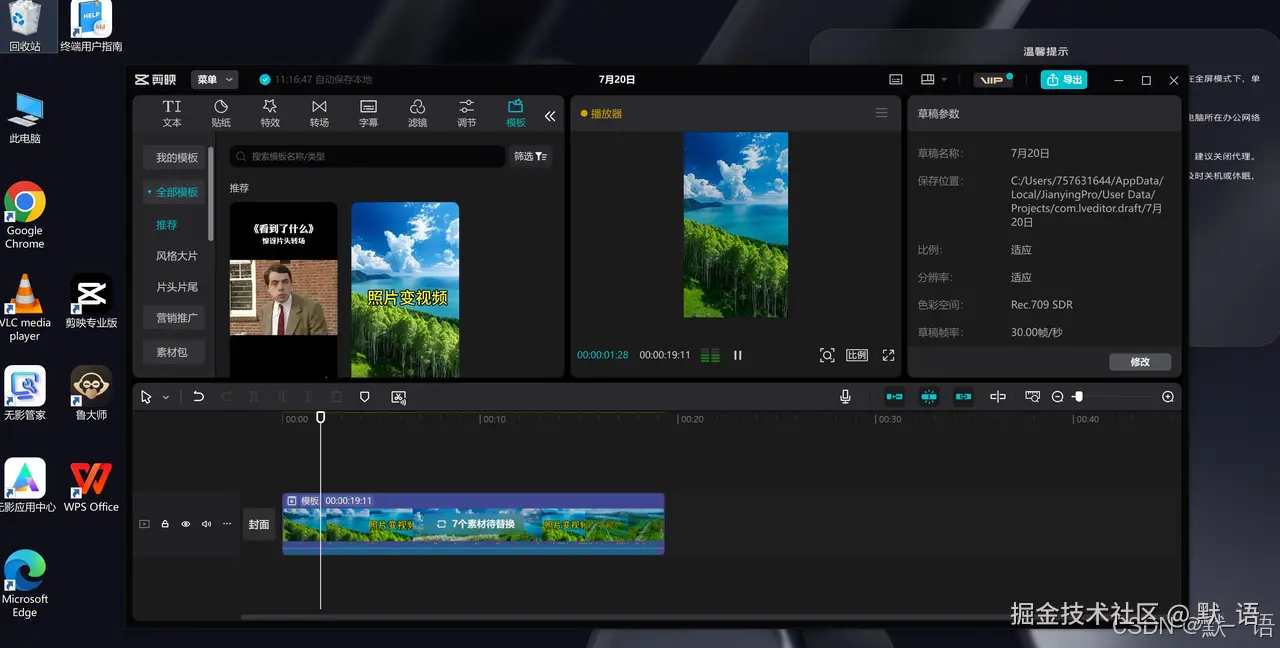Viewport: 1280px width, 648px height.
Task: Select the 片头片尾 sidebar item
Action: pos(177,287)
